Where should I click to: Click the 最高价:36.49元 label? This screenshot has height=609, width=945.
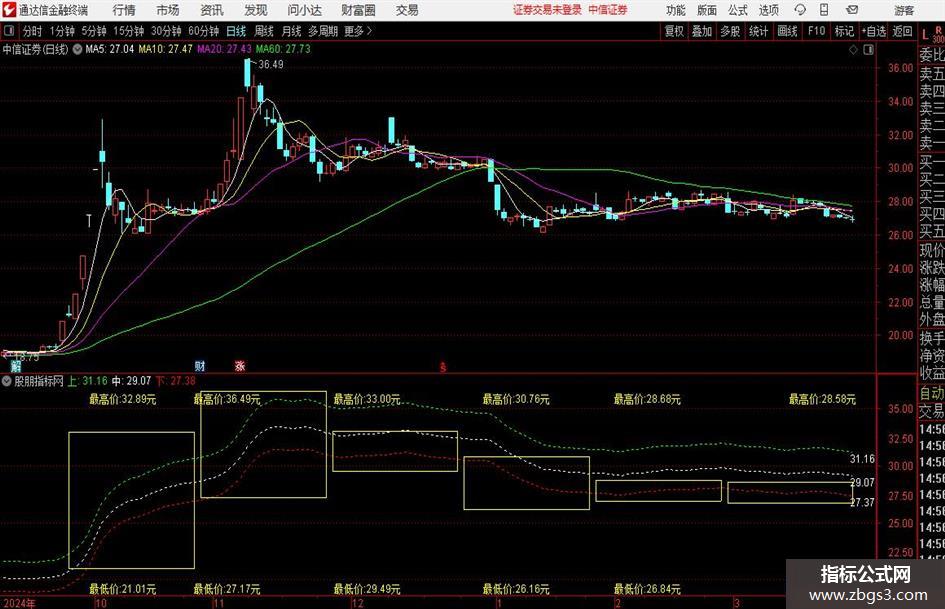tap(227, 399)
